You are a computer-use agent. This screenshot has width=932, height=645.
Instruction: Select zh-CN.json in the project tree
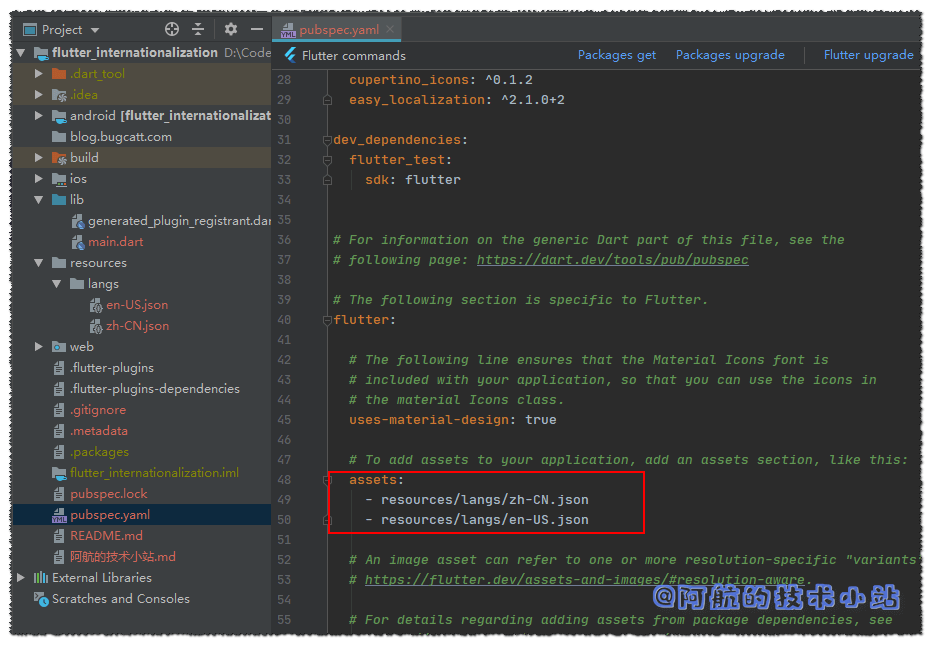click(137, 326)
